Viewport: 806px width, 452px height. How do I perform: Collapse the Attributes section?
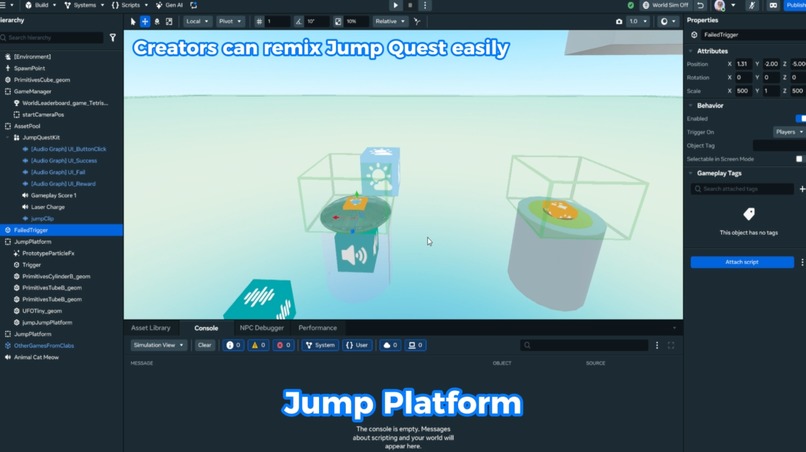click(690, 51)
